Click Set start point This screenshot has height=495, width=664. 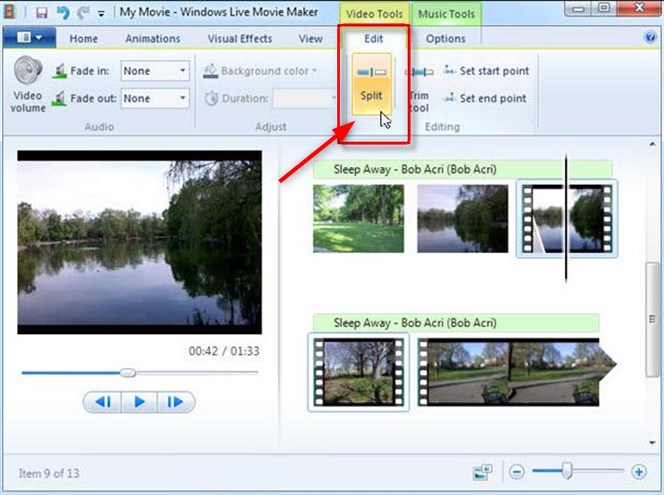click(x=486, y=71)
